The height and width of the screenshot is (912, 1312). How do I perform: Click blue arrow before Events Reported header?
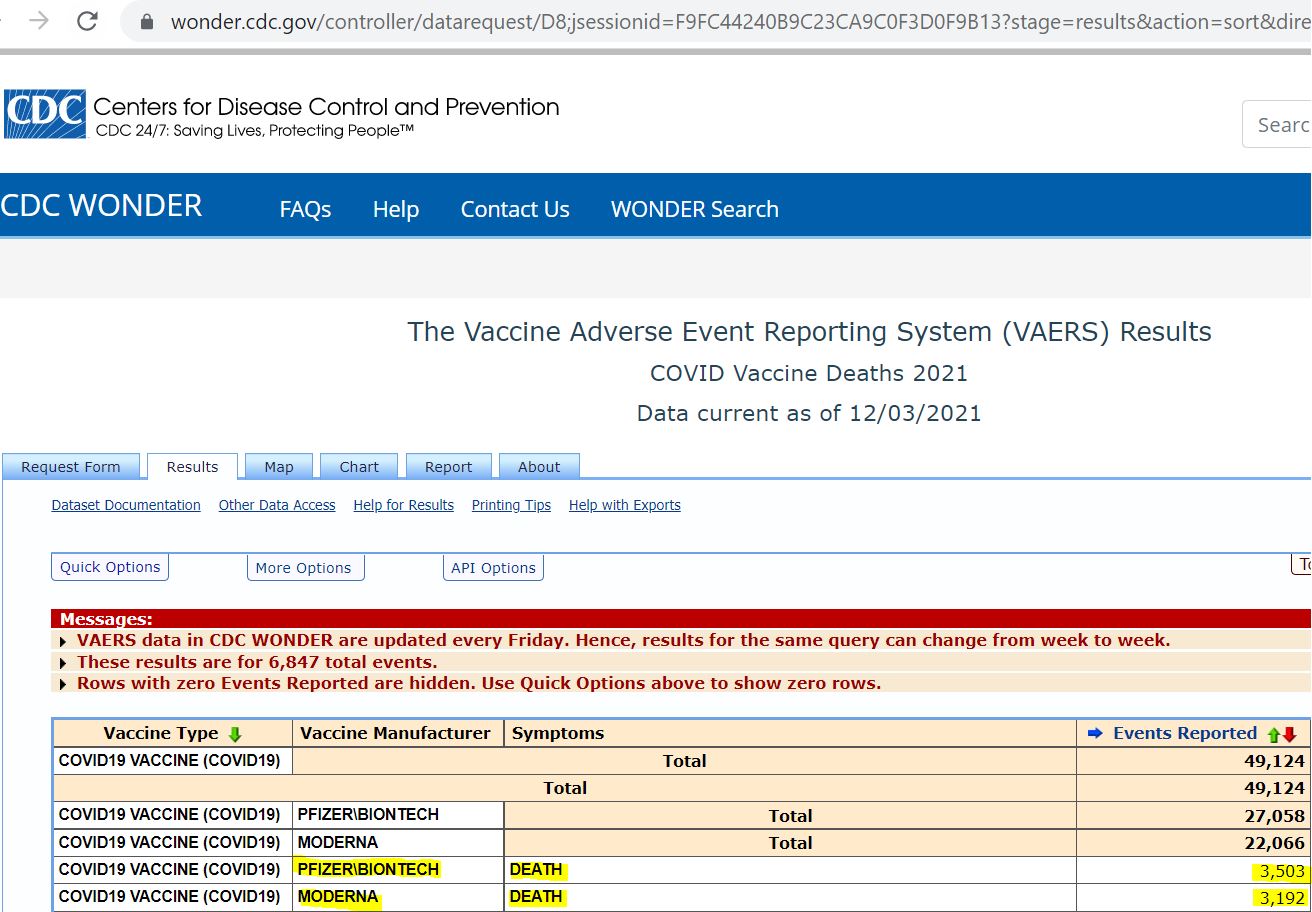point(1094,734)
